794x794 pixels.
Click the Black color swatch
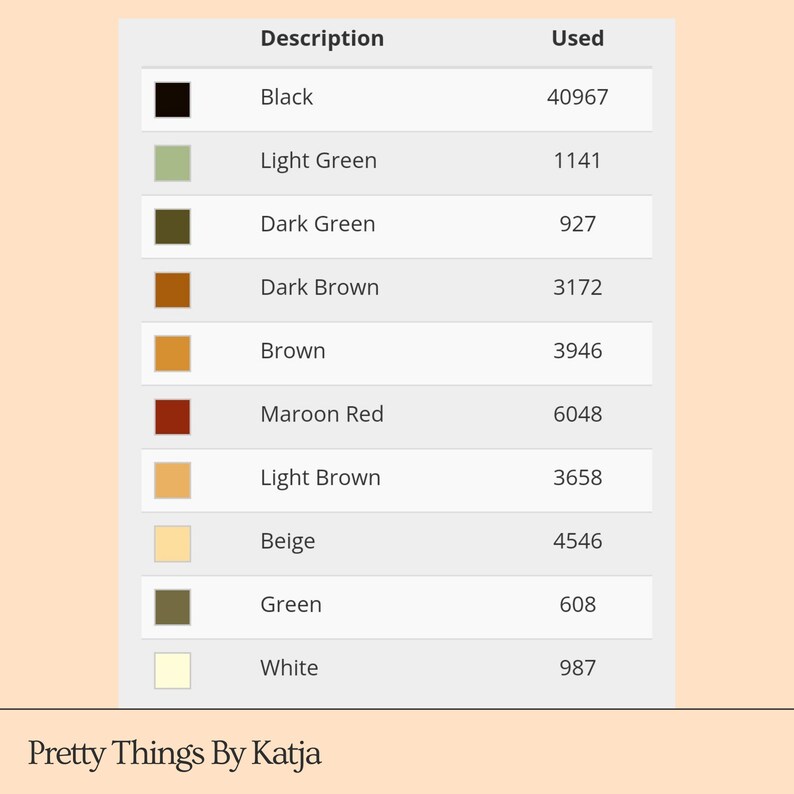pos(172,100)
